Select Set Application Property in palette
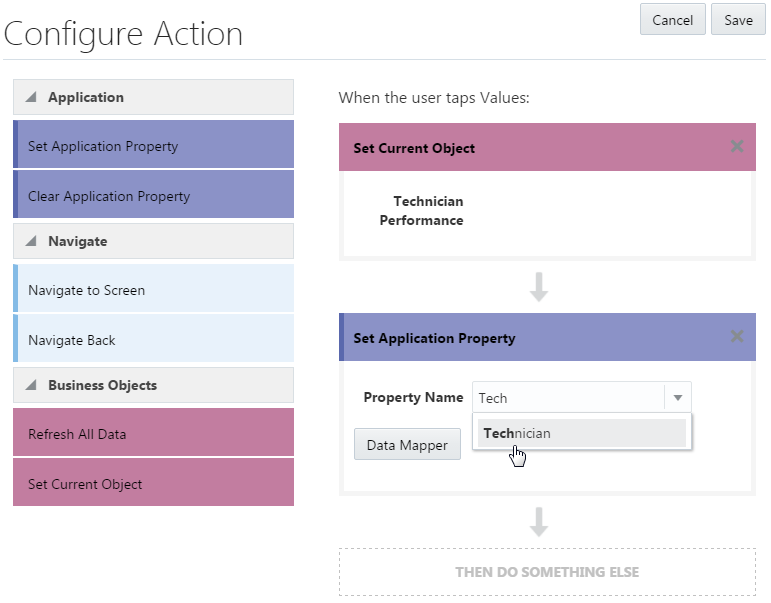771x603 pixels. coord(153,146)
